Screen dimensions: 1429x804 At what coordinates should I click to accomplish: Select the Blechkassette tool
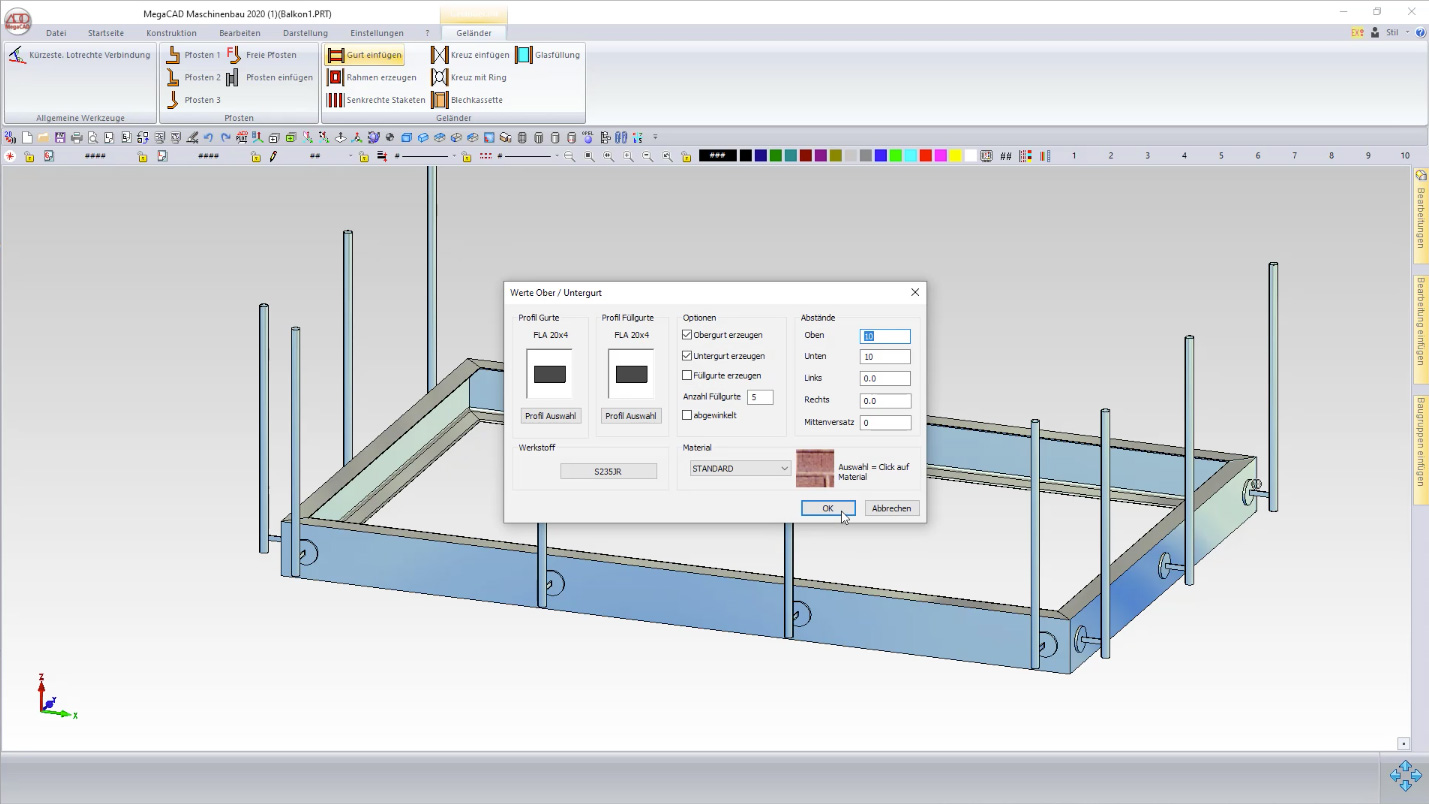(x=439, y=100)
